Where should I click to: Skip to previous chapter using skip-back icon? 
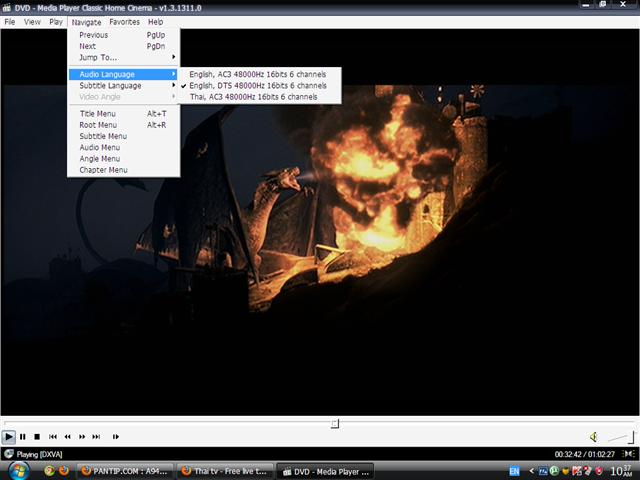(x=53, y=437)
